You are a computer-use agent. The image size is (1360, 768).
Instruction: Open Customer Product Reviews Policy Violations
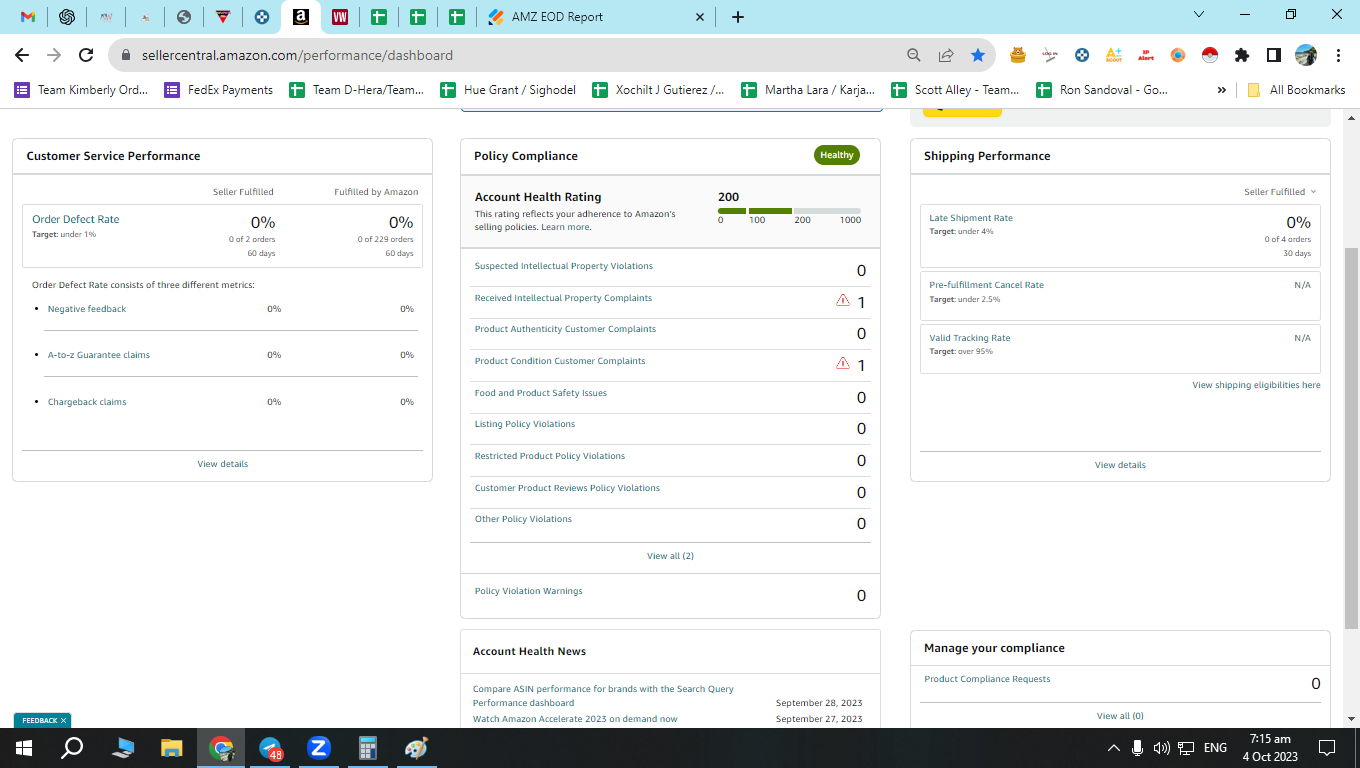(x=567, y=488)
